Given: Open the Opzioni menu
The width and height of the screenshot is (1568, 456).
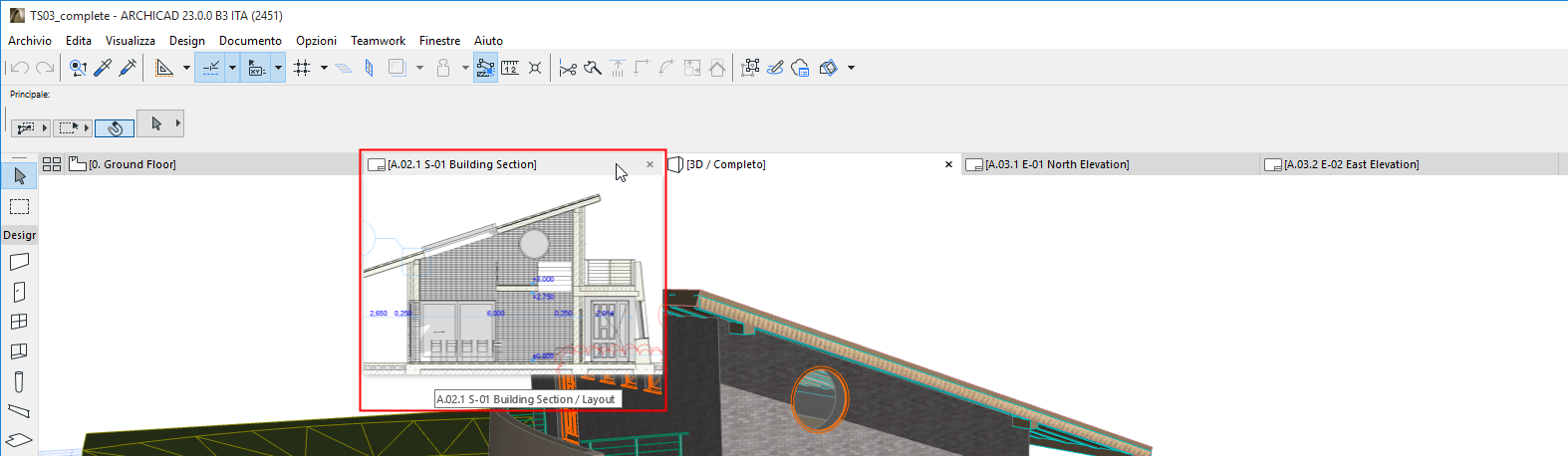Looking at the screenshot, I should coord(316,41).
